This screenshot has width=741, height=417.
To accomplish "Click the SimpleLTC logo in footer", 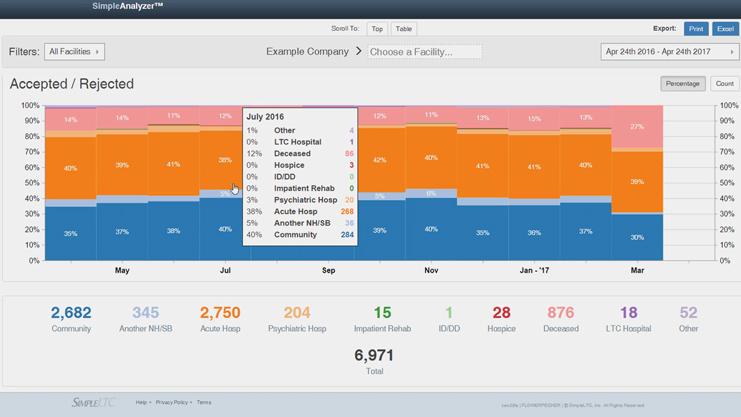I will pos(92,402).
